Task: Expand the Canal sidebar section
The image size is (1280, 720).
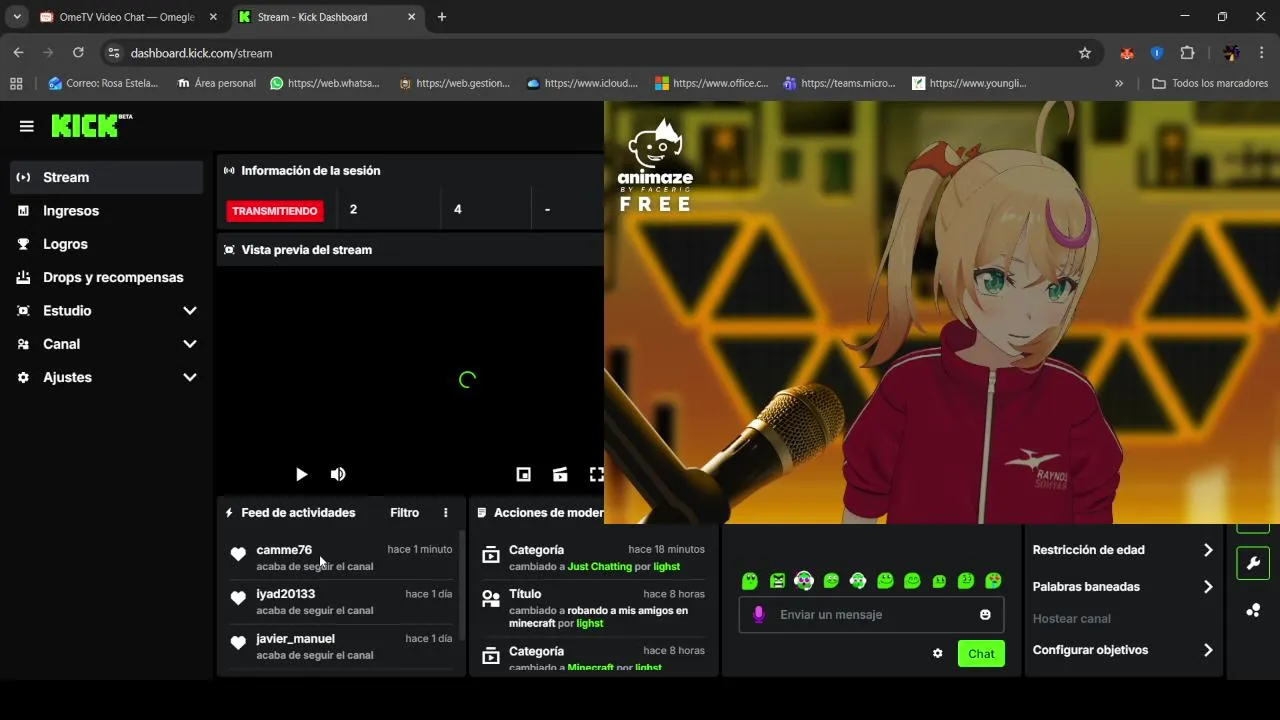Action: 190,344
